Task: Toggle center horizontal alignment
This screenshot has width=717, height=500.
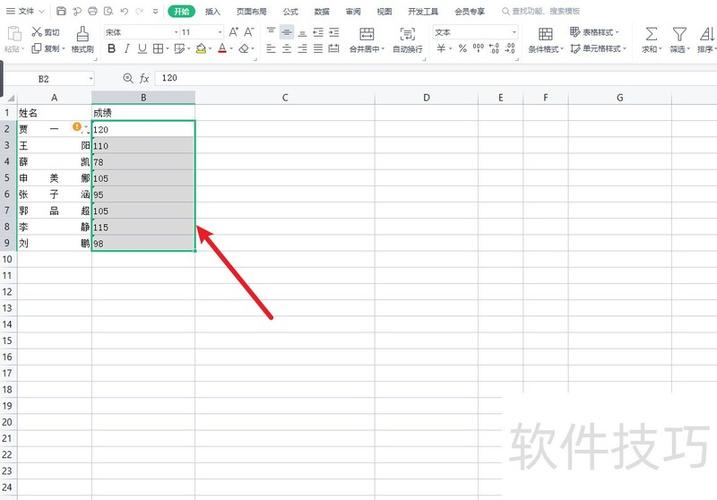Action: (x=287, y=48)
